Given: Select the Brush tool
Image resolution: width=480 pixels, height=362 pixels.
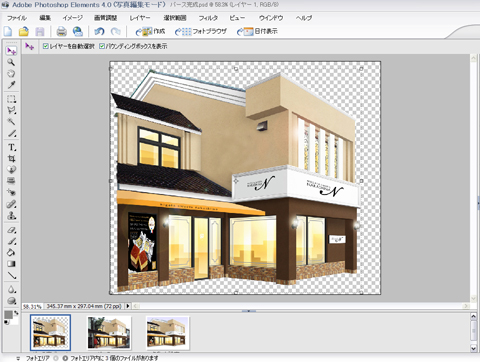Looking at the screenshot, I should 11,241.
